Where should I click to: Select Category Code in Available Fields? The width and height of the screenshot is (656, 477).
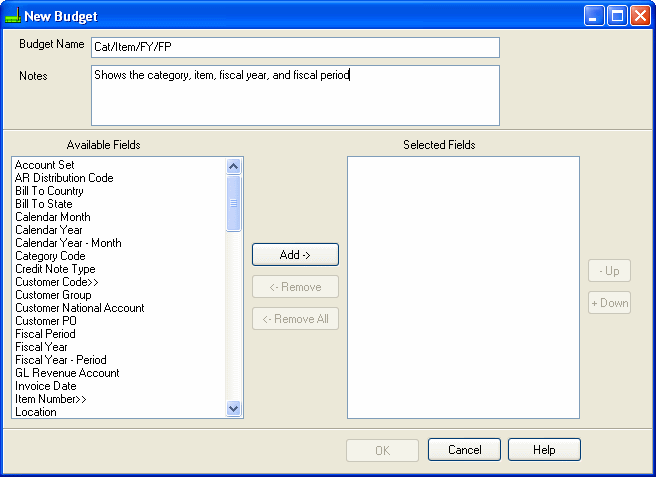tap(50, 256)
